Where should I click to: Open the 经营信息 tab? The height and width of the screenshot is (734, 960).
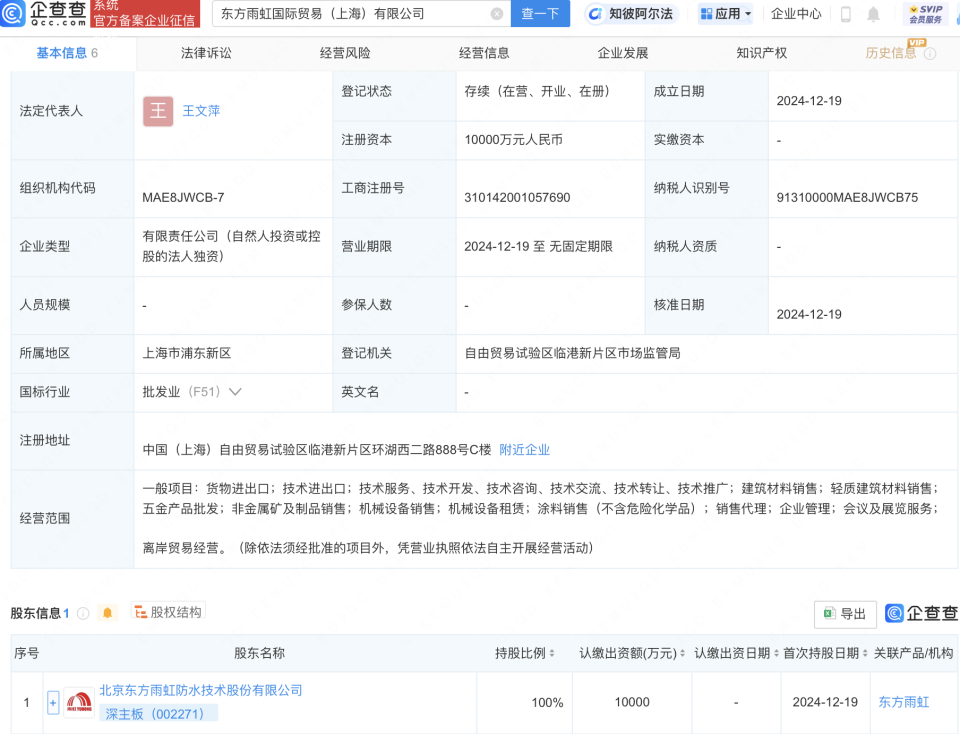click(484, 53)
